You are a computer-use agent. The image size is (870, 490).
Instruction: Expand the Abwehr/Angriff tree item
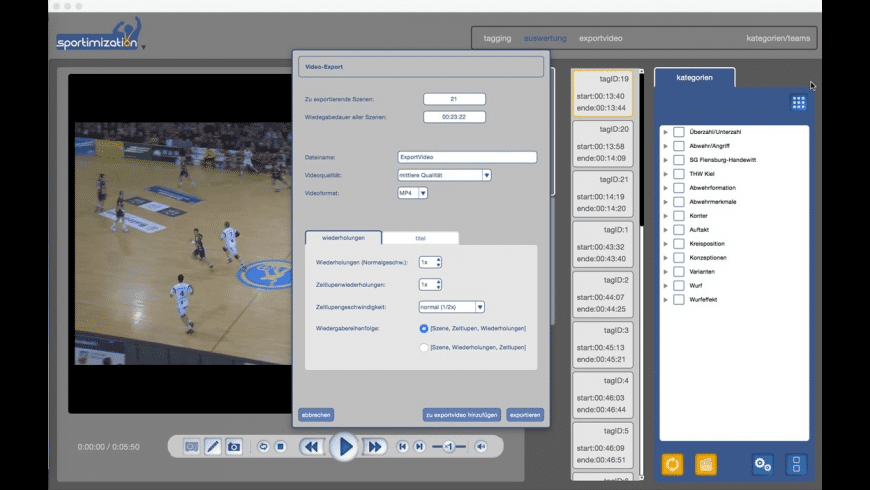point(666,146)
